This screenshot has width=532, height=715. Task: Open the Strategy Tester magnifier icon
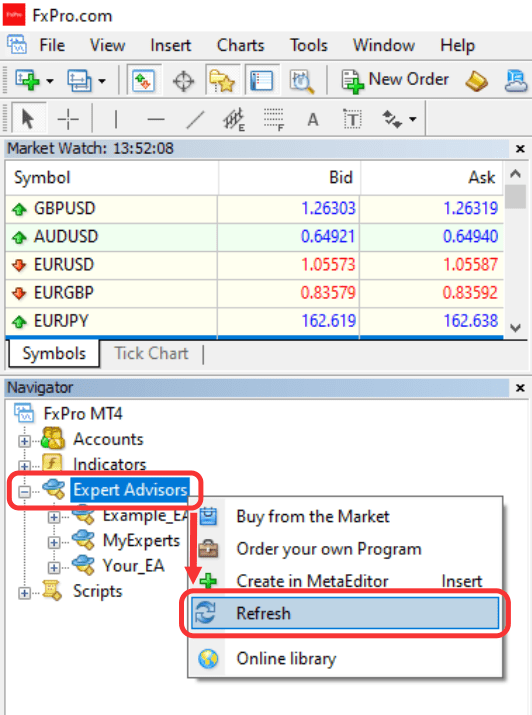tap(301, 81)
